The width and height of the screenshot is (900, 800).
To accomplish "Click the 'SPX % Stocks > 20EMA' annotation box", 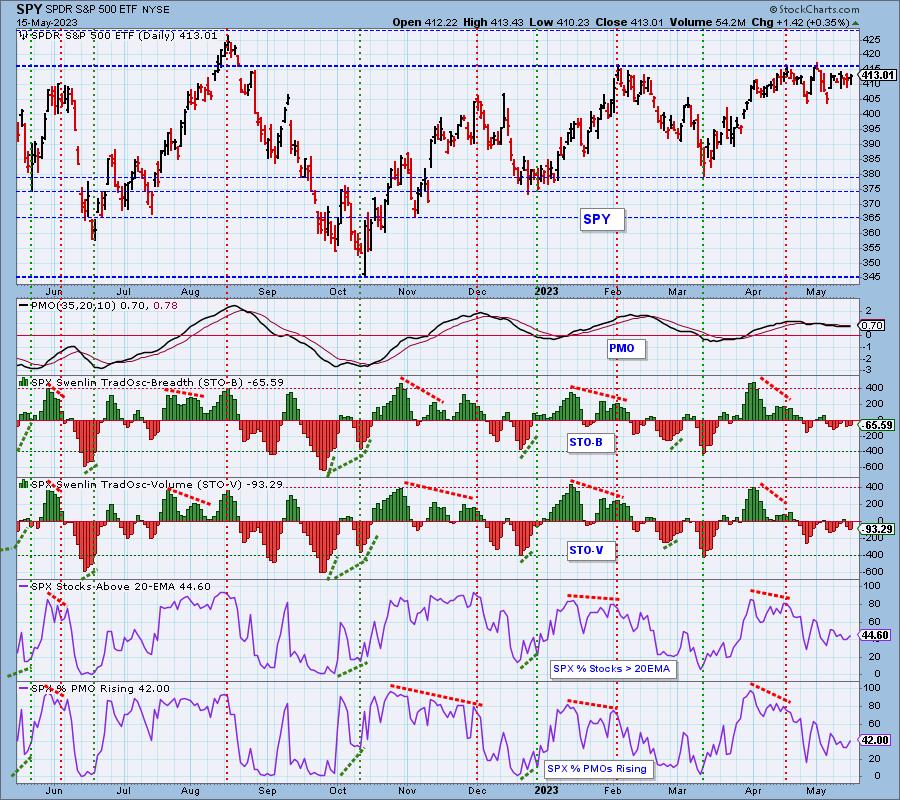I will click(612, 669).
